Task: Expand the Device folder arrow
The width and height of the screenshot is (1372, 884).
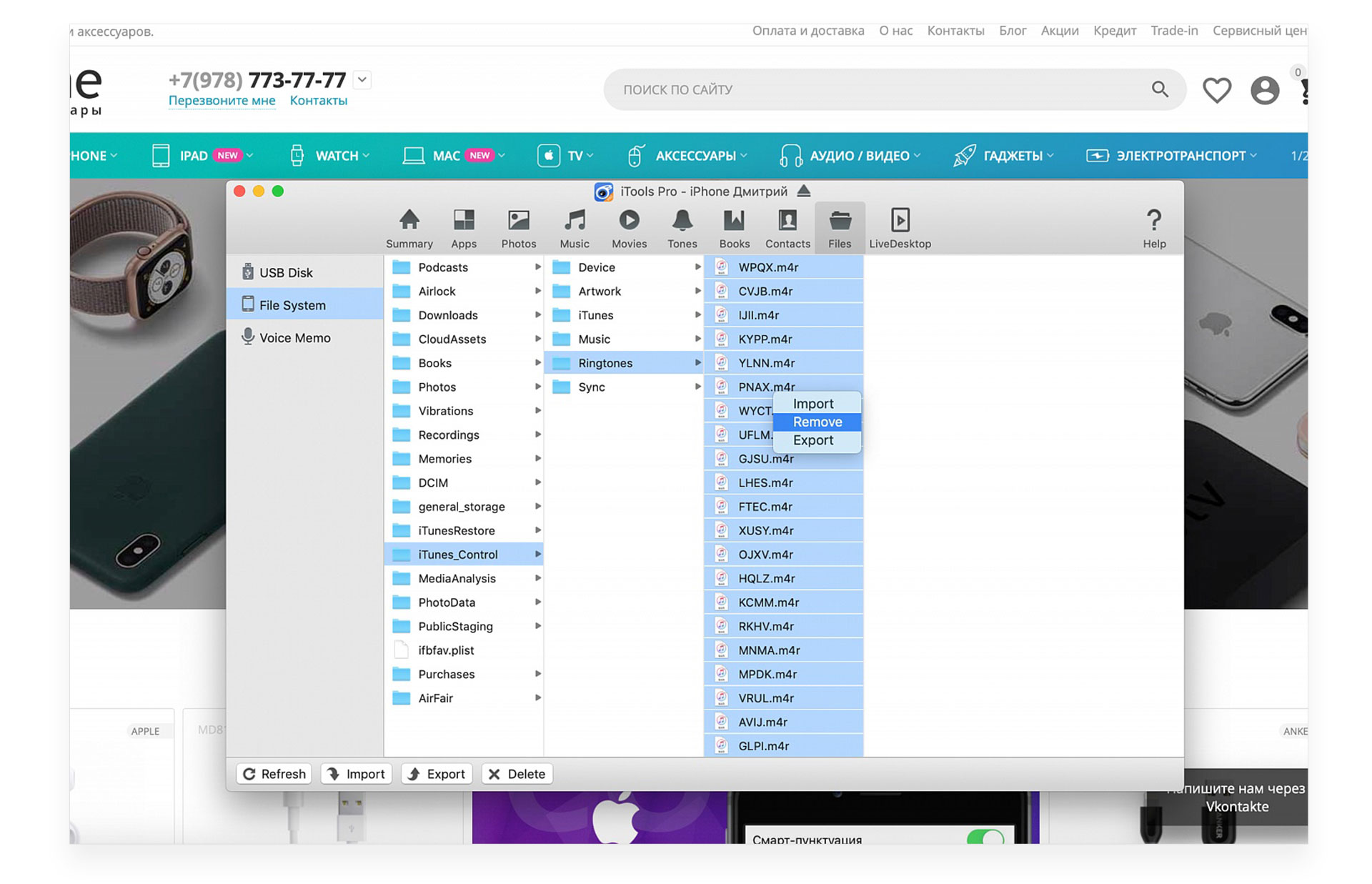Action: [x=697, y=267]
